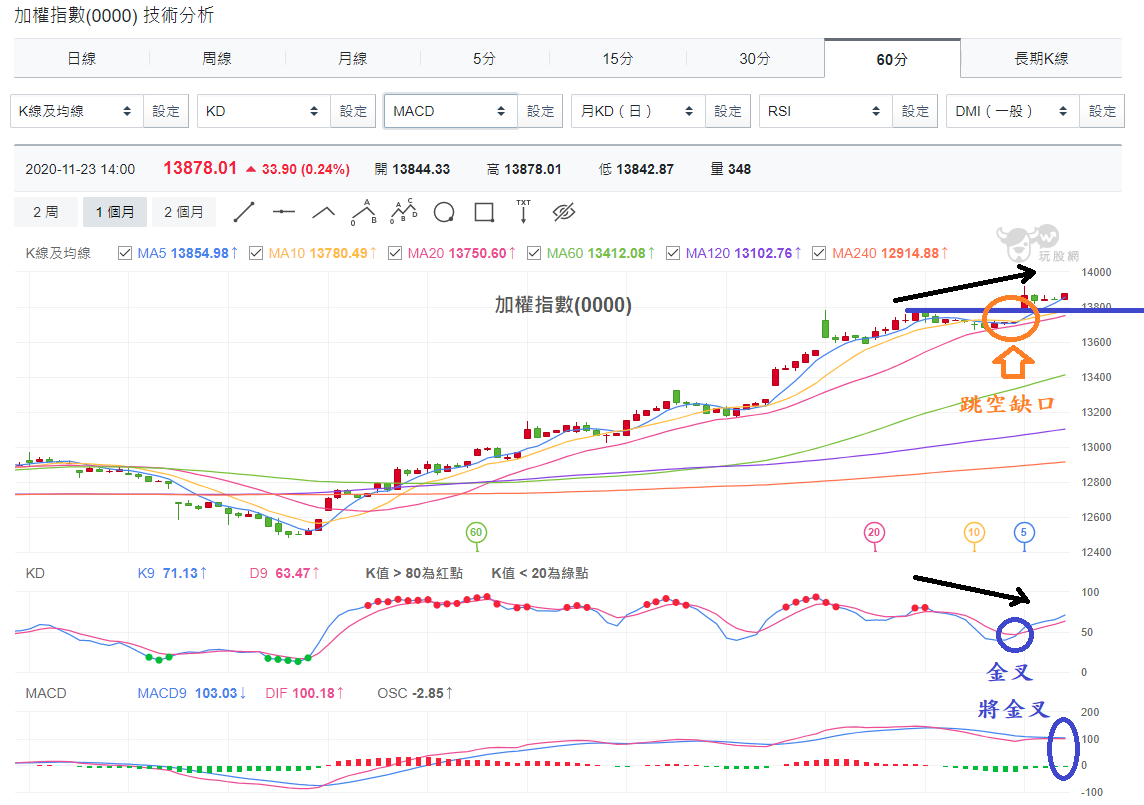Select the horizontal line drawing tool

click(x=284, y=212)
